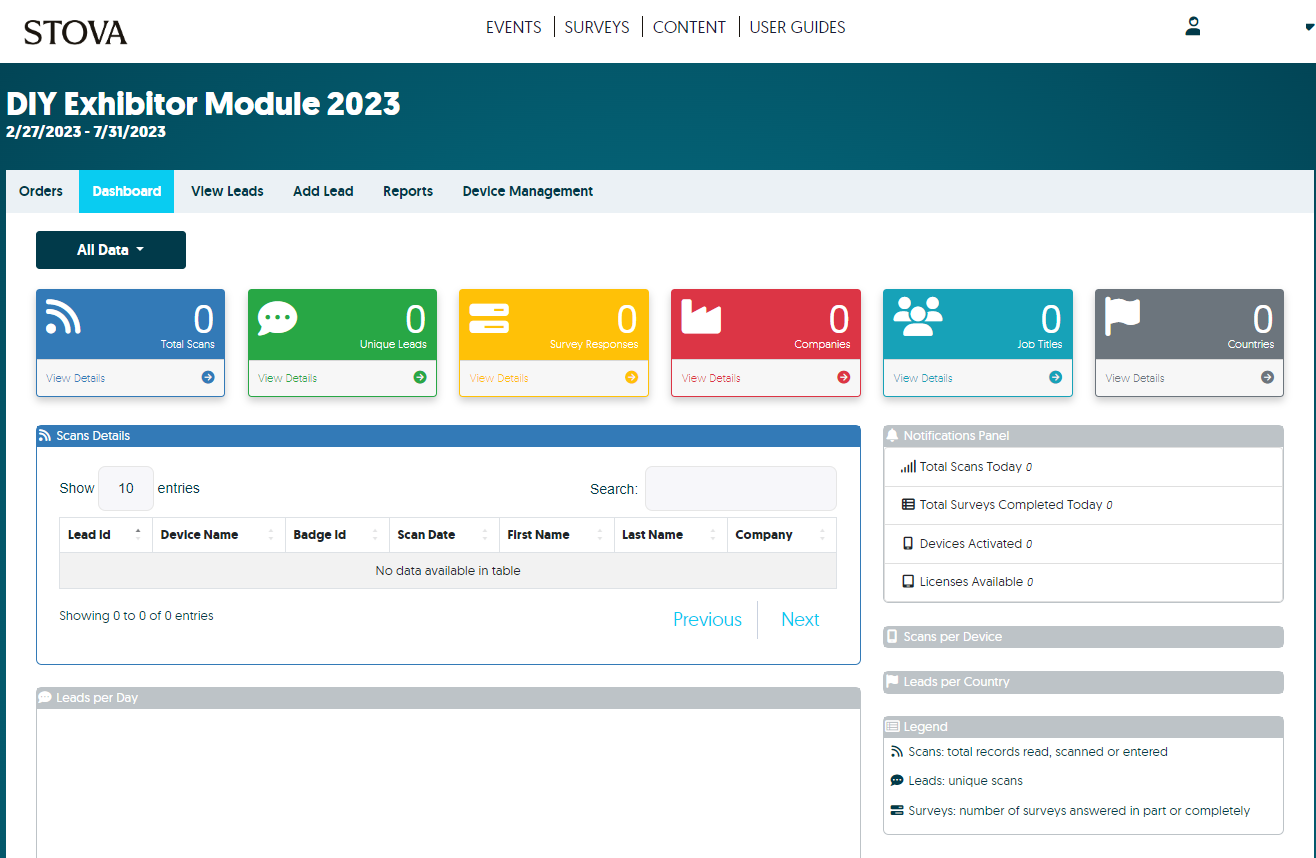Click the phone icon by Devices Activated

click(x=908, y=544)
